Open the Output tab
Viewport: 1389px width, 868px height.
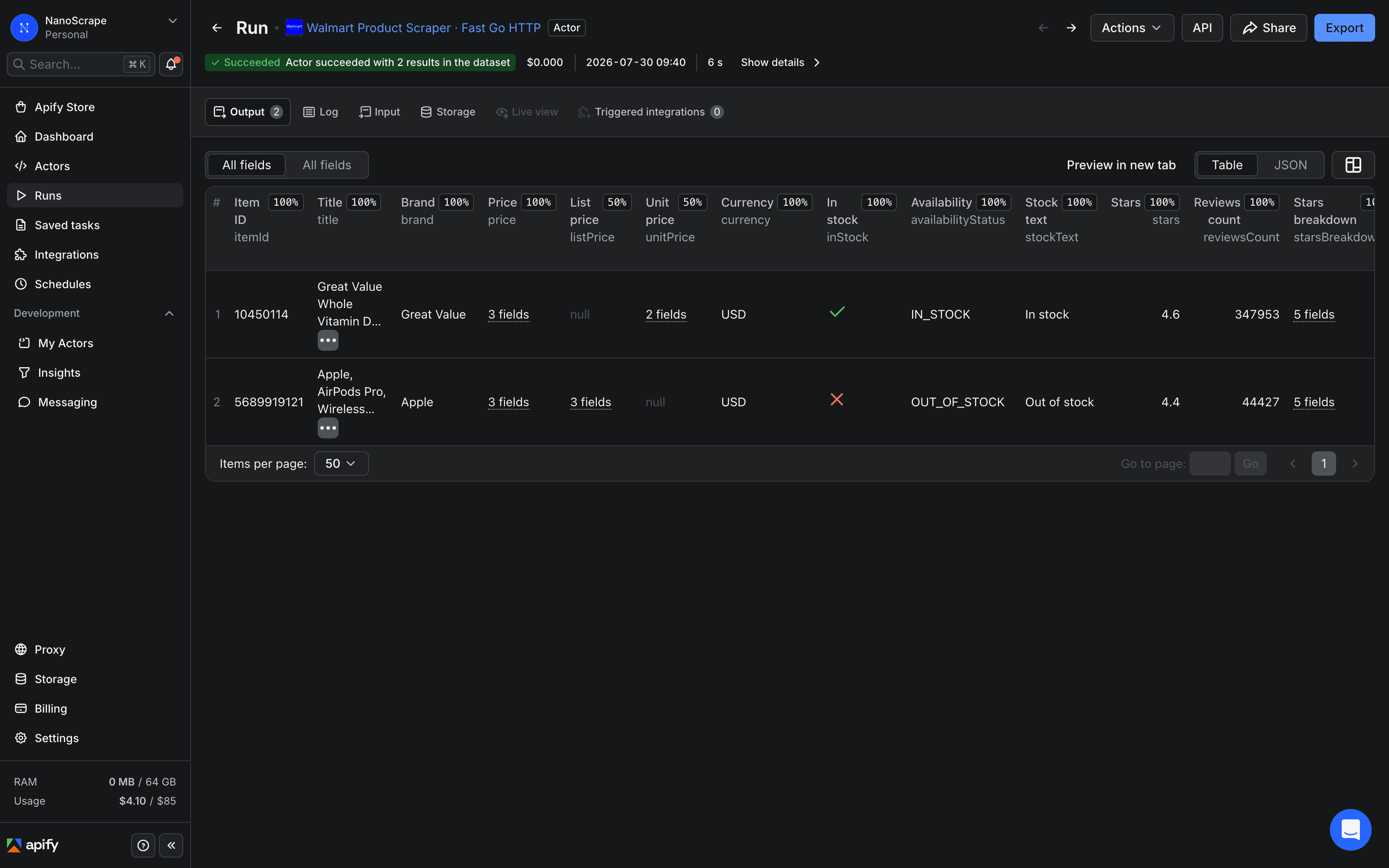[247, 112]
